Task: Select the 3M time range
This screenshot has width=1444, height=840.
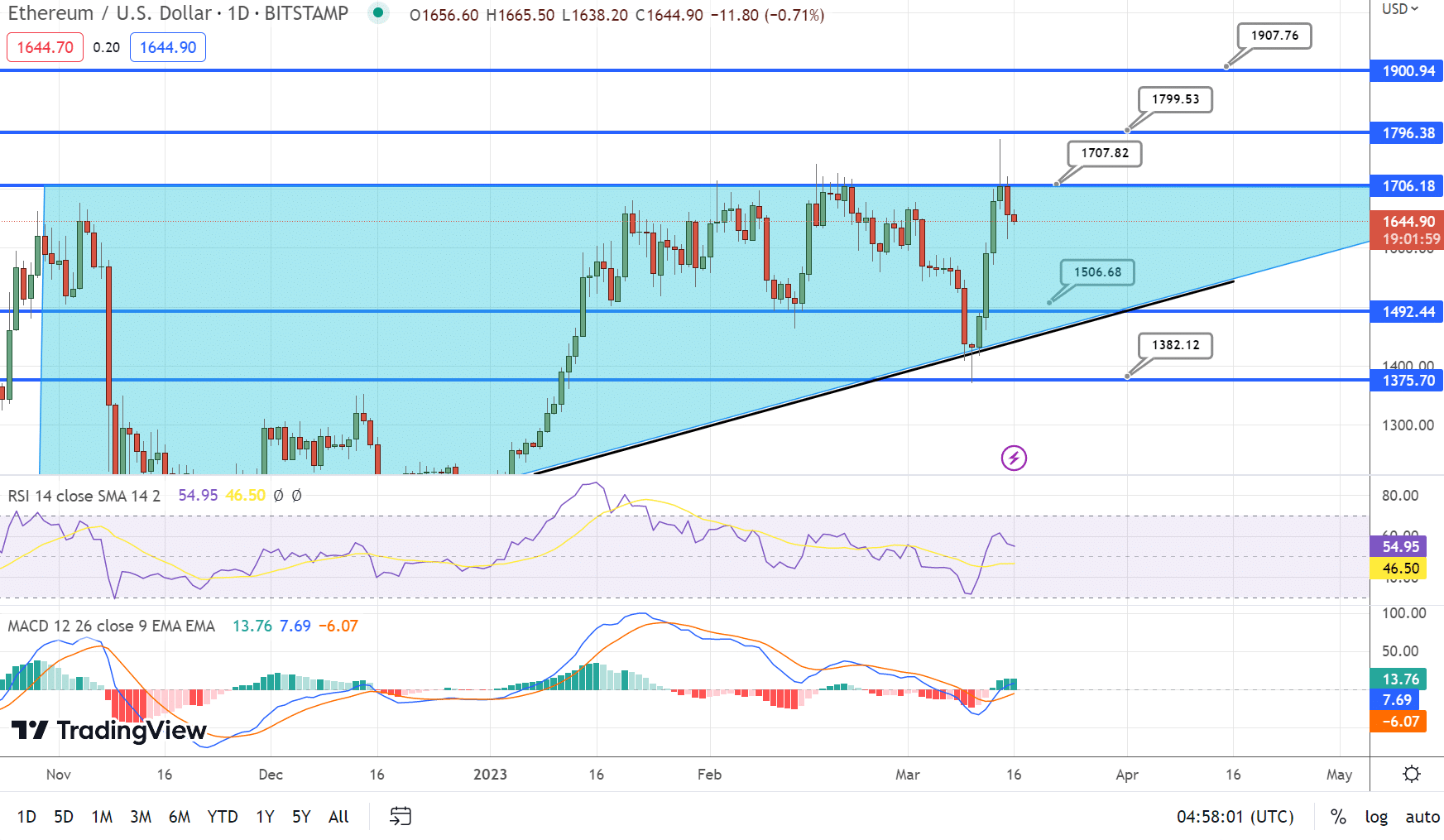Action: (141, 817)
